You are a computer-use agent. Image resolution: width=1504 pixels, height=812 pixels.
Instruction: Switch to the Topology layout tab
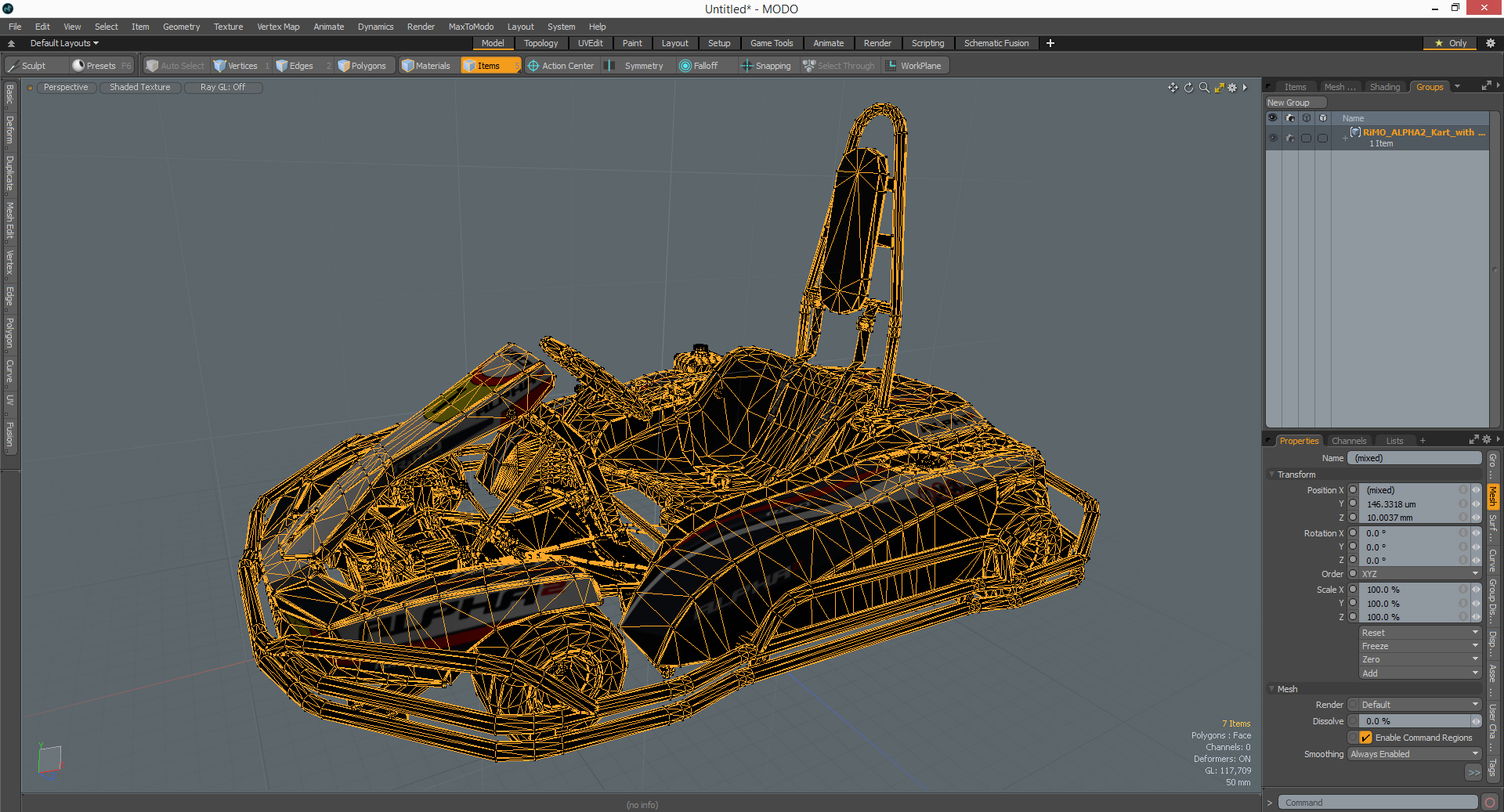click(541, 43)
